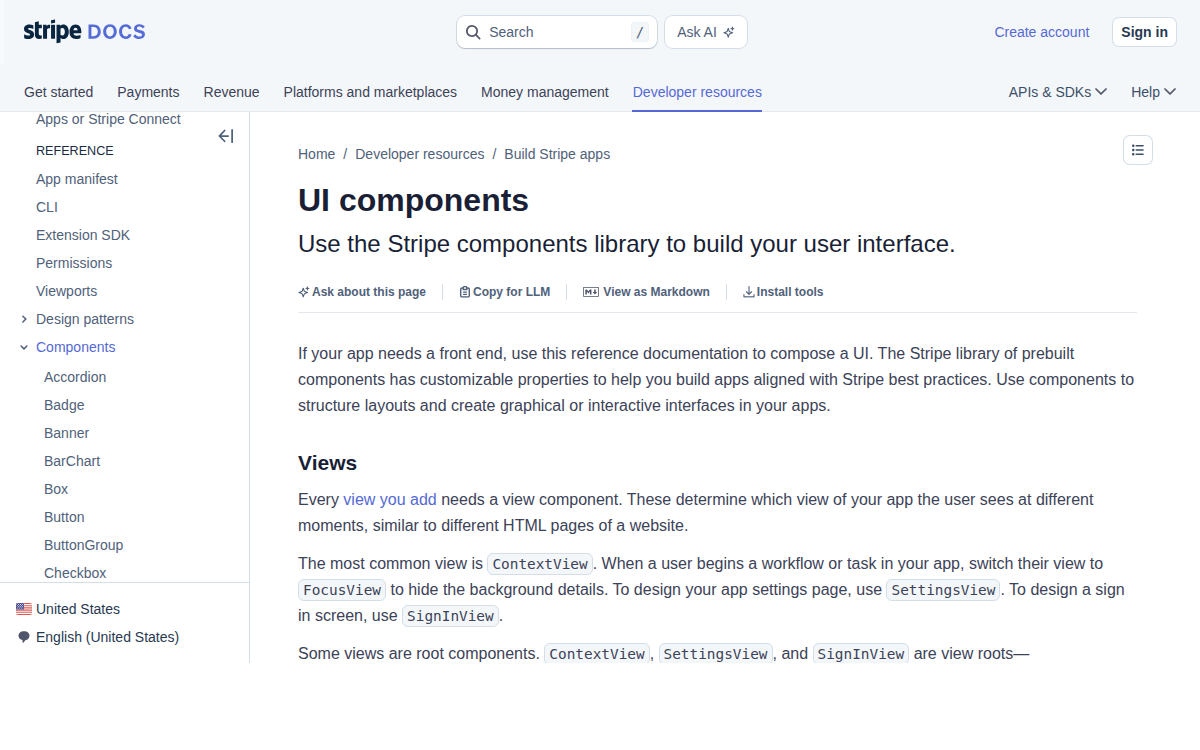Click Developer resources breadcrumb link
Image resolution: width=1200 pixels, height=750 pixels.
click(x=419, y=154)
